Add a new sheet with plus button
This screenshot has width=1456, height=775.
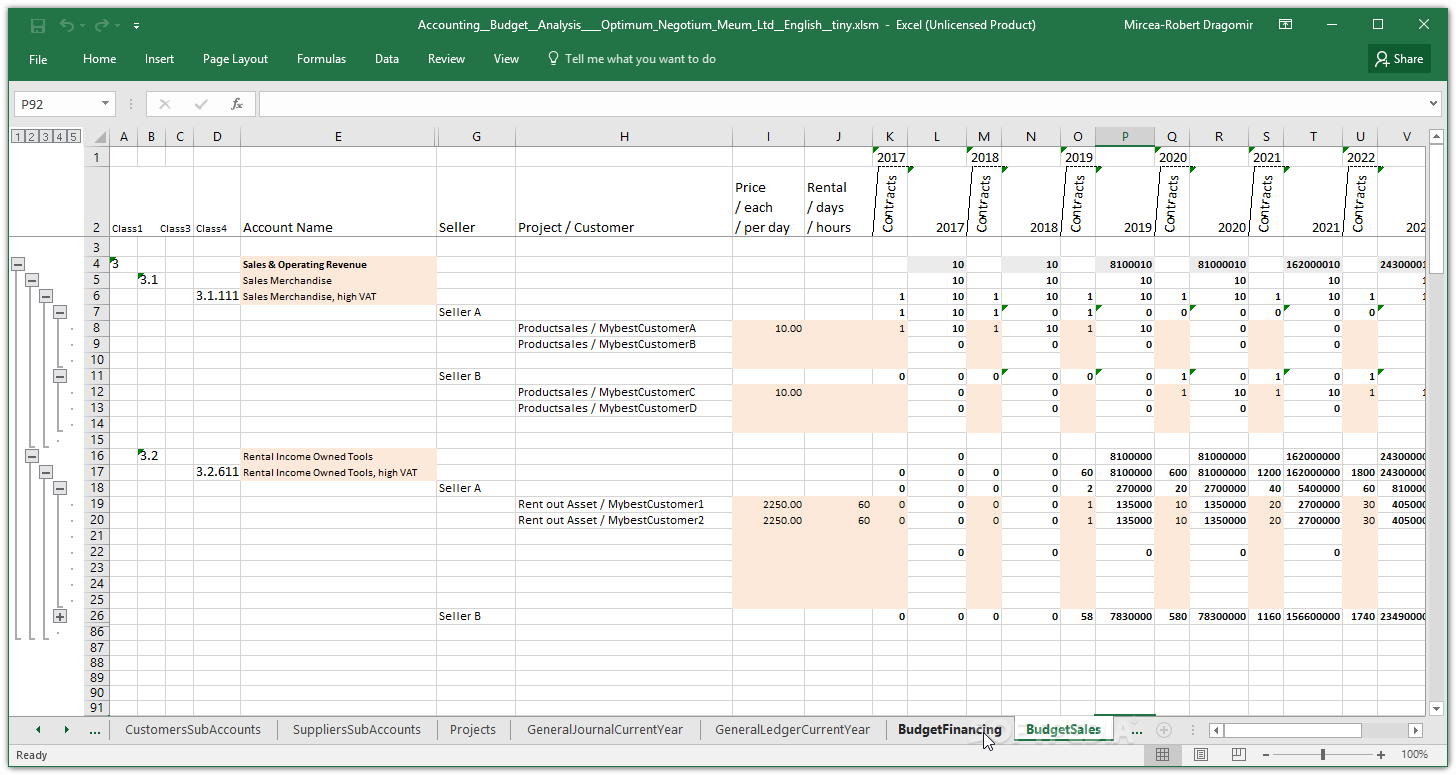point(1164,730)
